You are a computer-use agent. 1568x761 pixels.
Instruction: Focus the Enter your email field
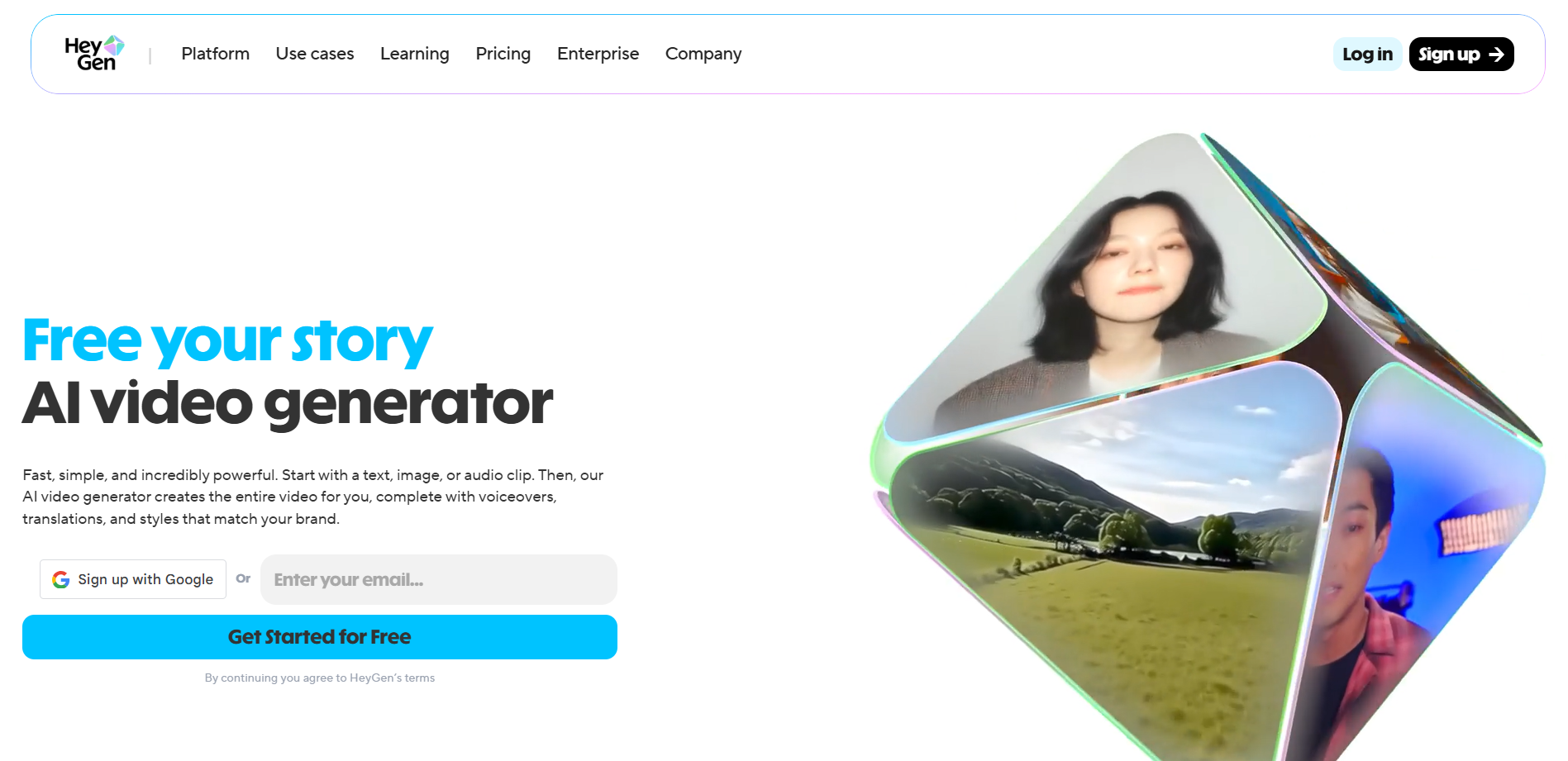tap(439, 579)
